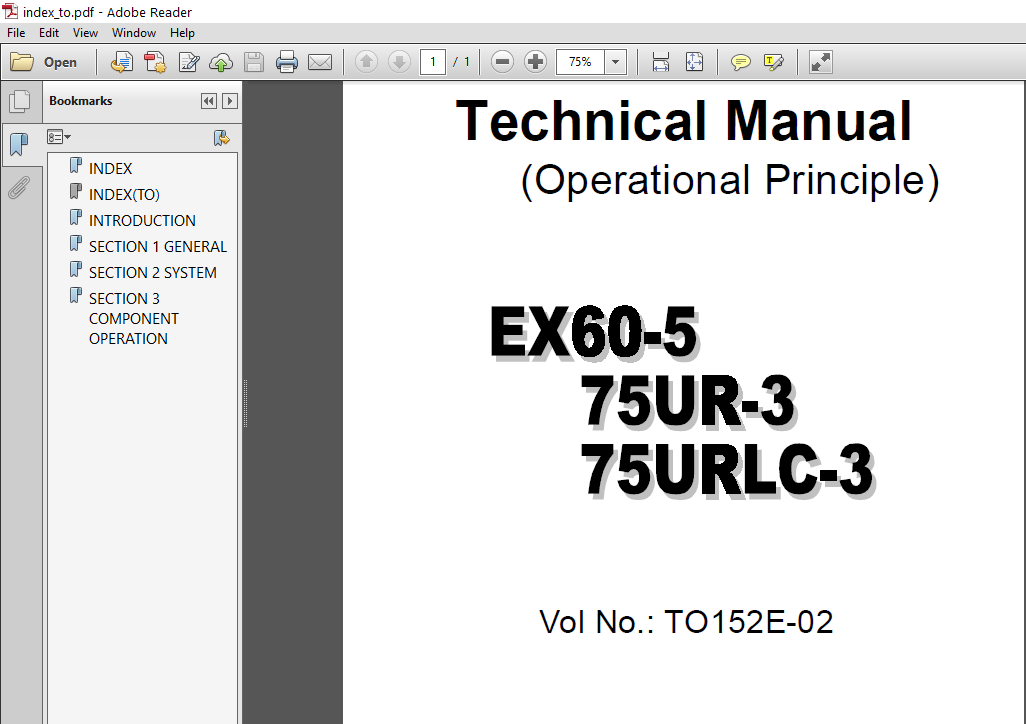Print the document using printer icon
The image size is (1026, 724).
pyautogui.click(x=287, y=62)
